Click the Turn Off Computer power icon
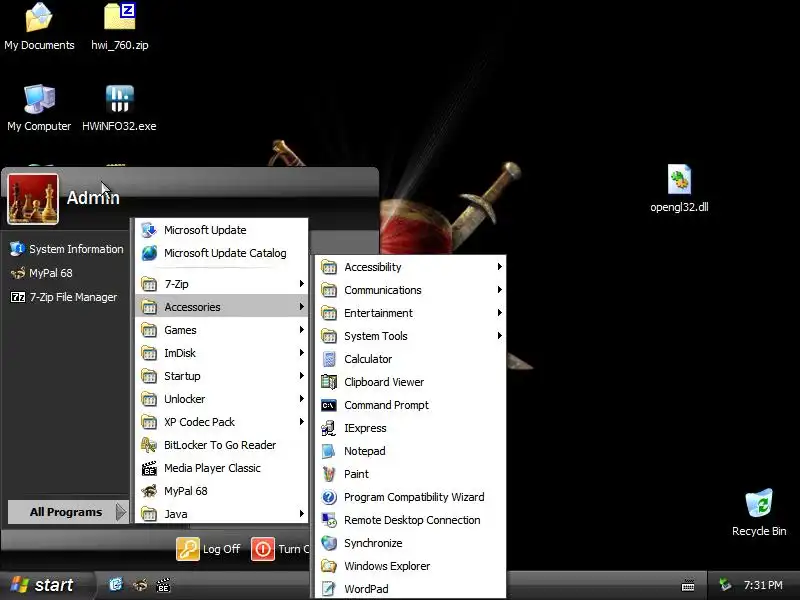This screenshot has width=800, height=600. click(x=263, y=549)
